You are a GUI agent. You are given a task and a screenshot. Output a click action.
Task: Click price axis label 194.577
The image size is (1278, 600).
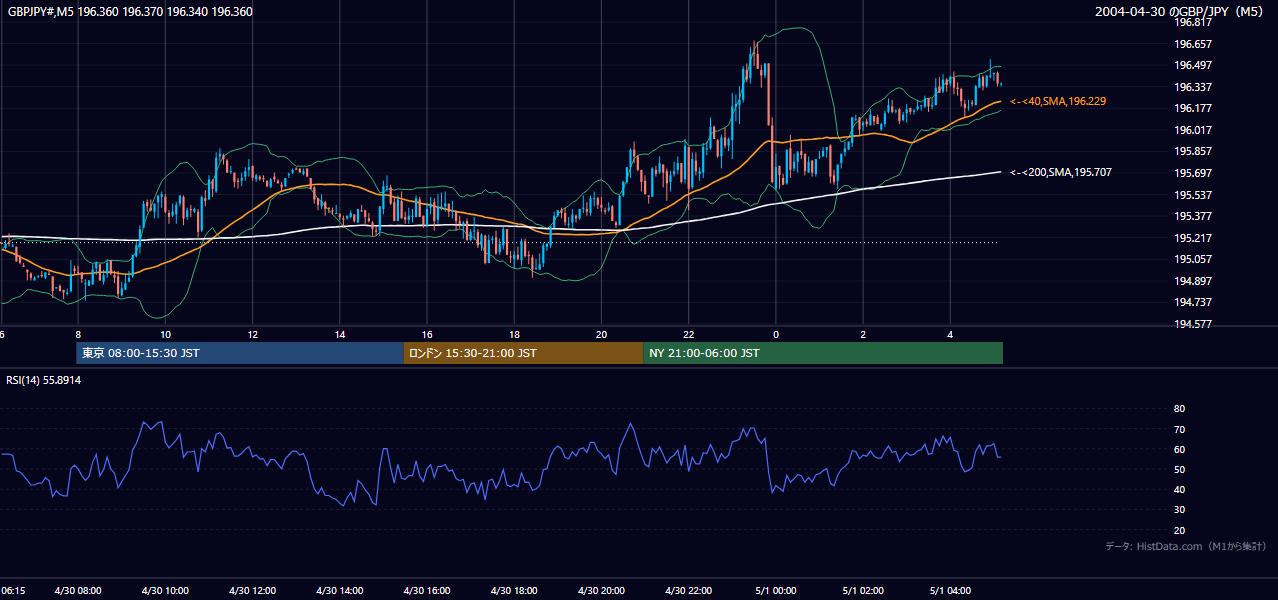pyautogui.click(x=1194, y=325)
